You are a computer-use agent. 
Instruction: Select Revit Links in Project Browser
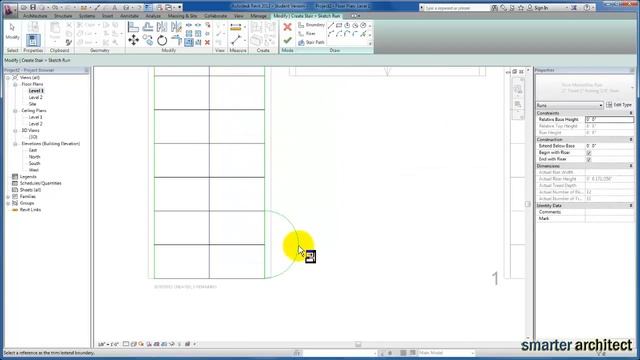30,210
